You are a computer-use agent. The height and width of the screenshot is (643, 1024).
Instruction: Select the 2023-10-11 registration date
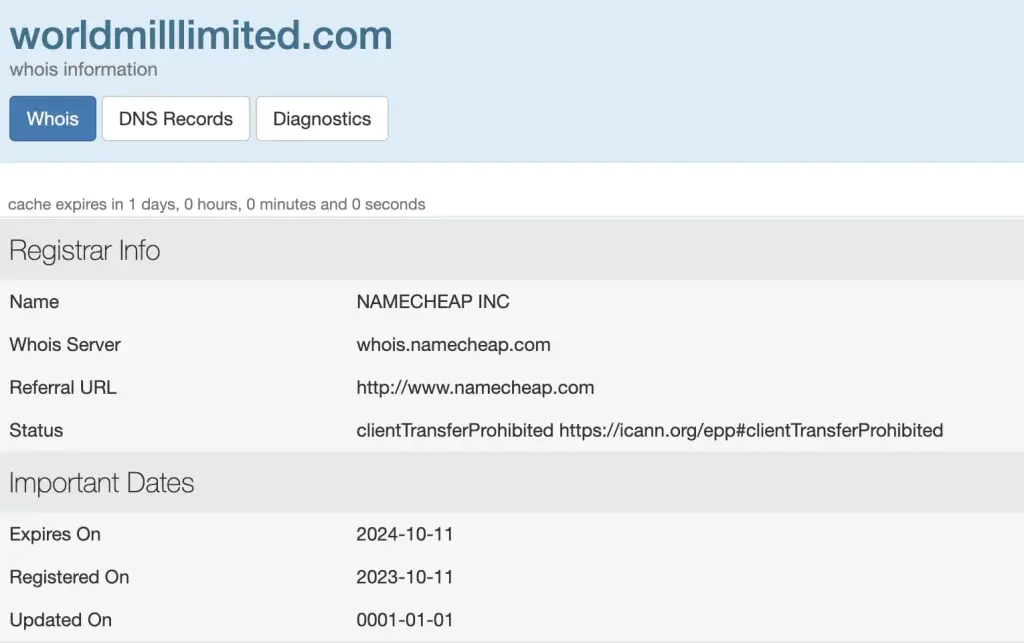click(404, 577)
